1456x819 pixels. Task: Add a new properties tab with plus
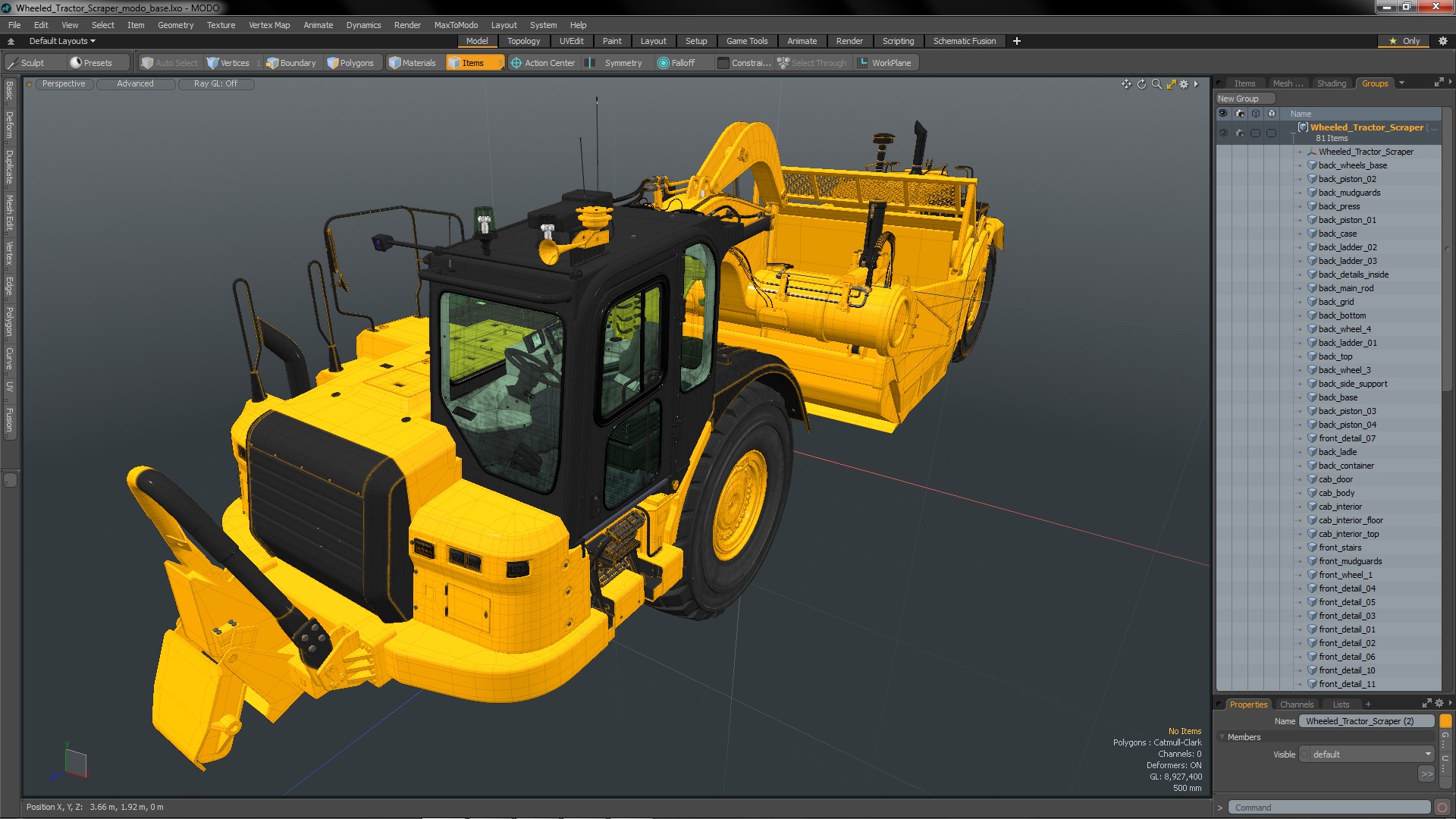tap(1368, 704)
